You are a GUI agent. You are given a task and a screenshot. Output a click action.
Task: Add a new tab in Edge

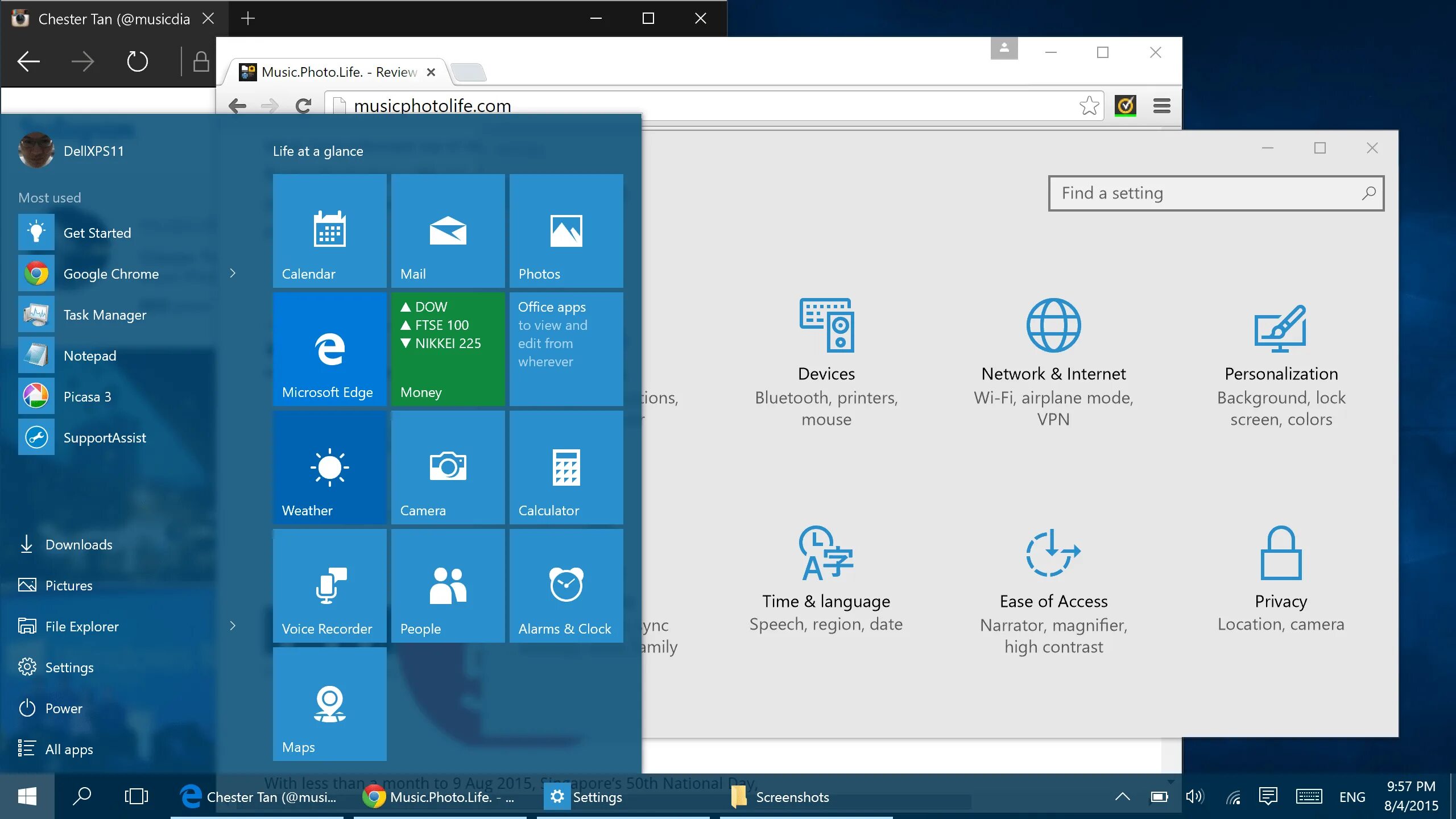[x=247, y=19]
